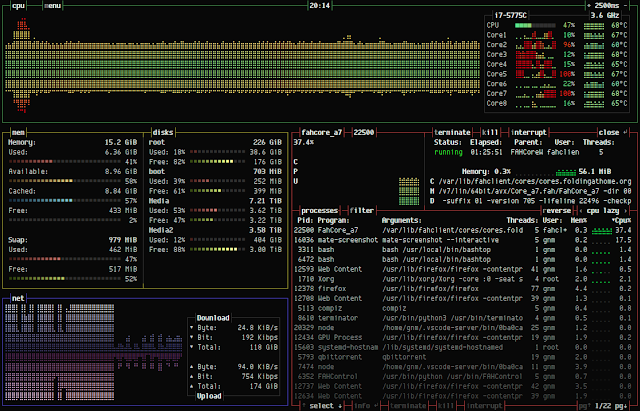Click the mem box title

18,132
